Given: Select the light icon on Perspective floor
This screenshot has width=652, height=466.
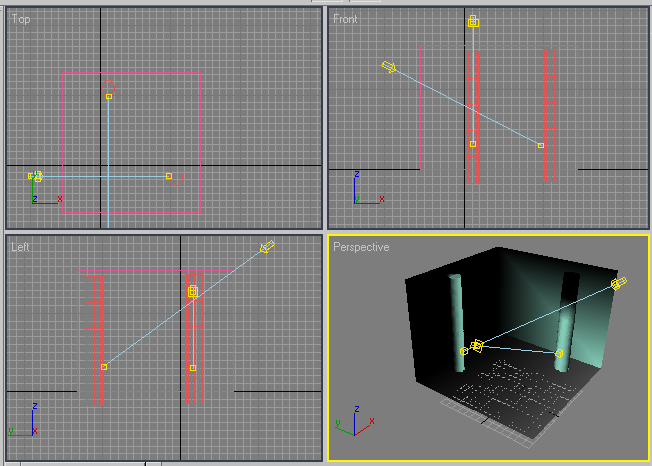Looking at the screenshot, I should coord(477,346).
